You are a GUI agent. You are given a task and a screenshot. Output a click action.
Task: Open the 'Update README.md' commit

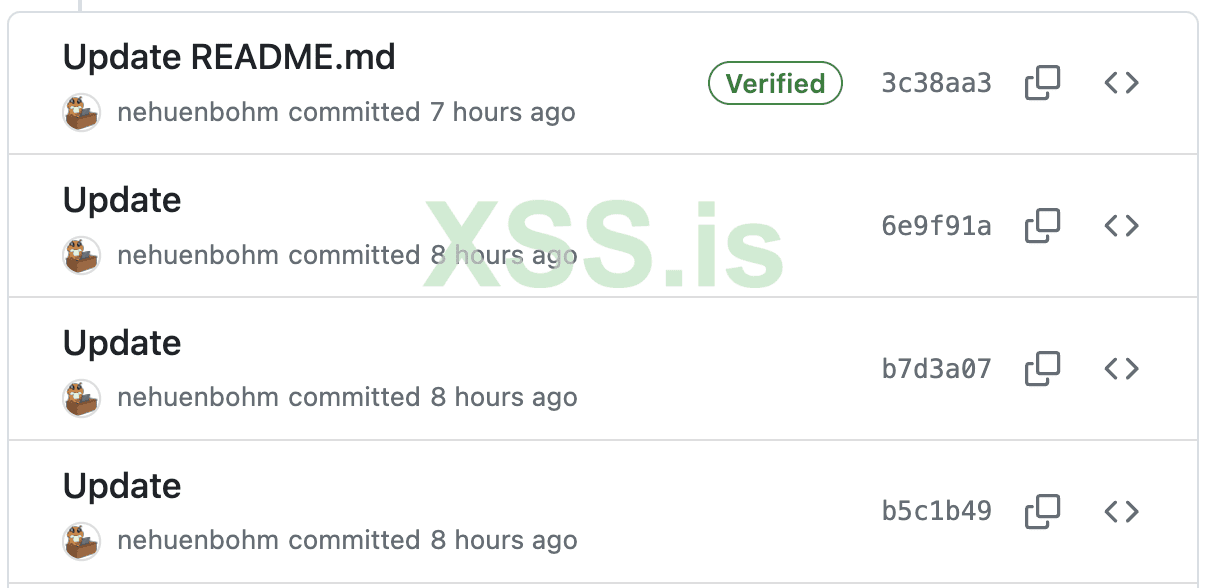(x=229, y=57)
